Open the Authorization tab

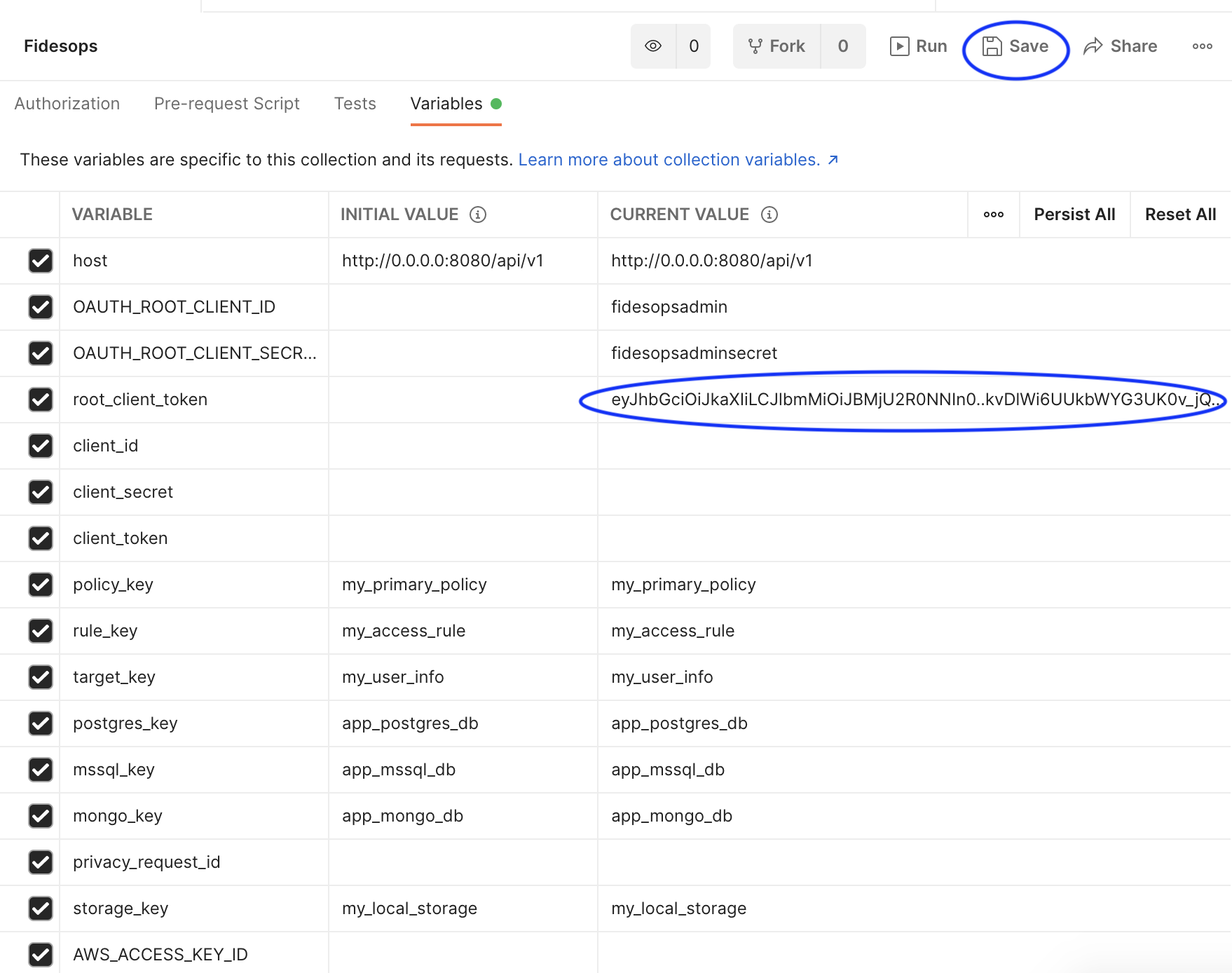[x=67, y=103]
